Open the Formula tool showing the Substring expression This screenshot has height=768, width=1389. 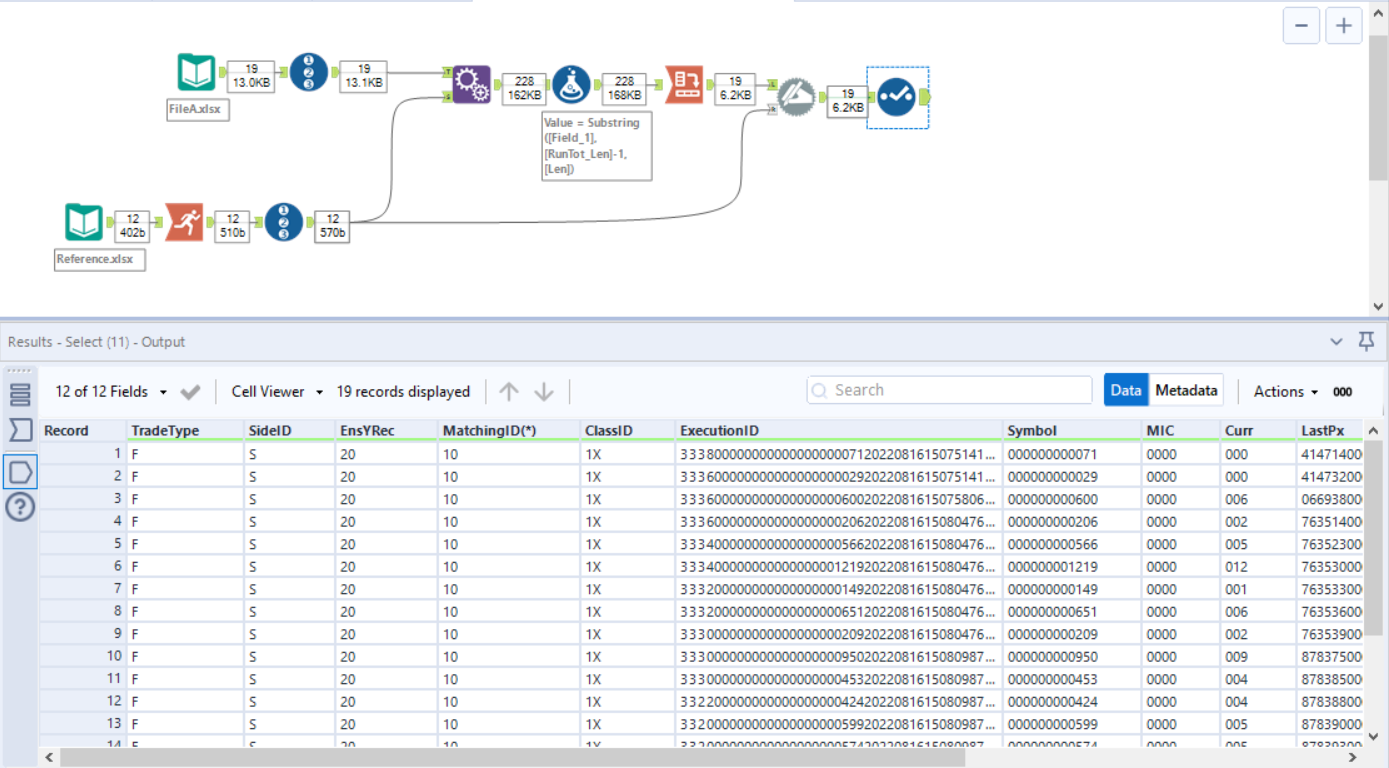(573, 85)
